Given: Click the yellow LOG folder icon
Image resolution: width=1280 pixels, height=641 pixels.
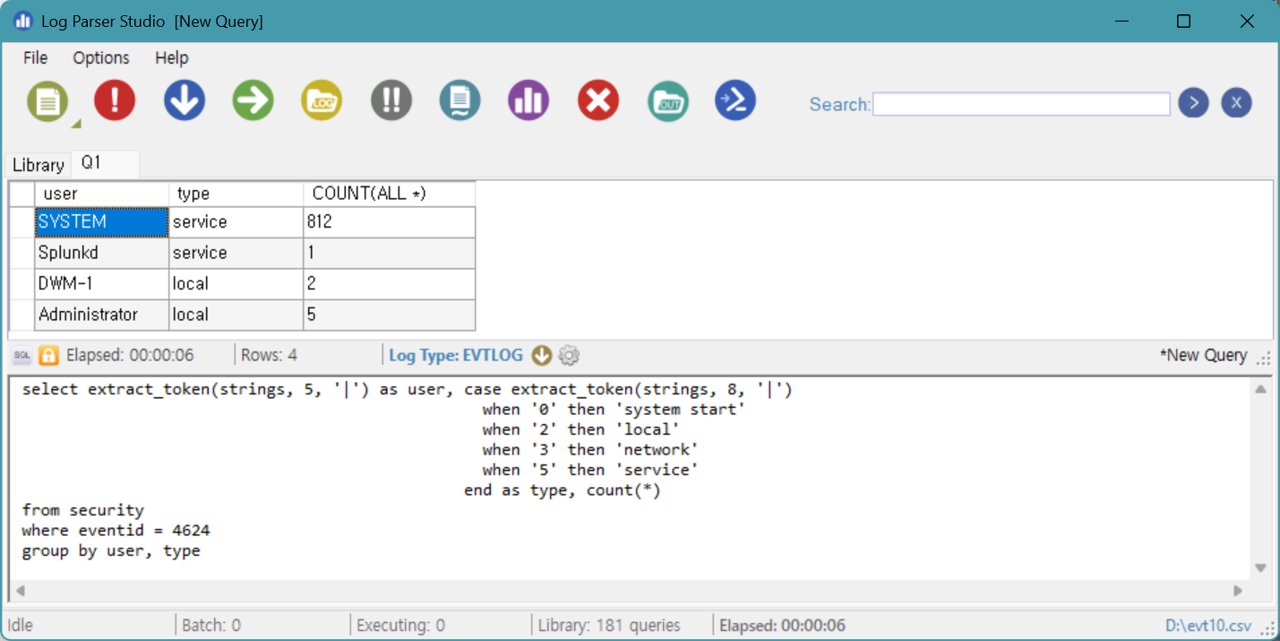Looking at the screenshot, I should pos(322,101).
